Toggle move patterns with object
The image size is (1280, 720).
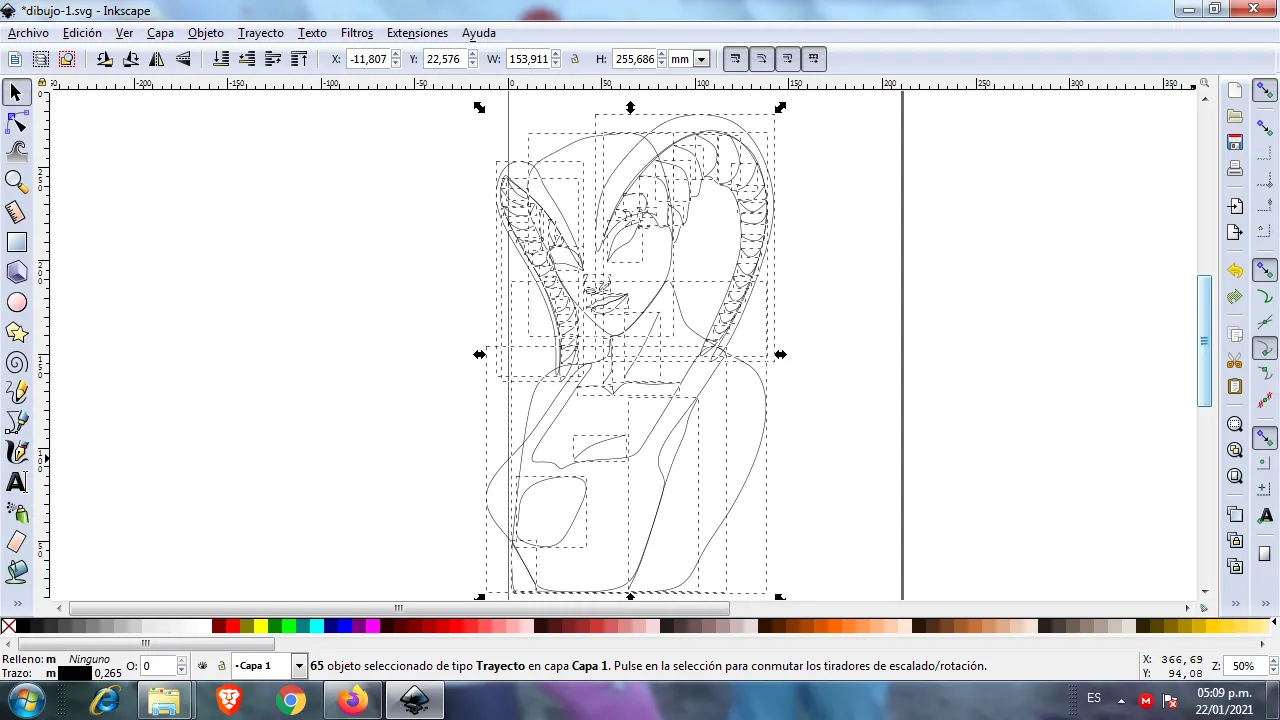[813, 59]
